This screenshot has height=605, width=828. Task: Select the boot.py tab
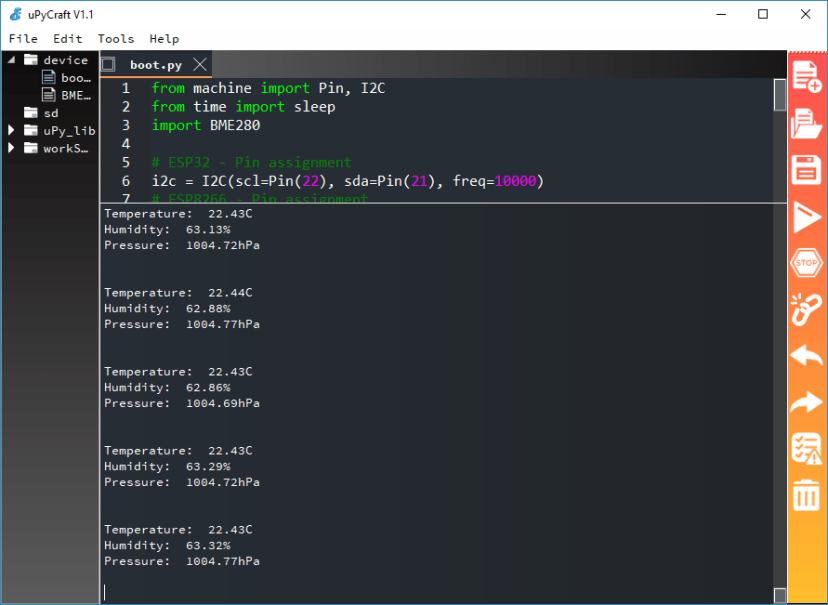pos(155,62)
